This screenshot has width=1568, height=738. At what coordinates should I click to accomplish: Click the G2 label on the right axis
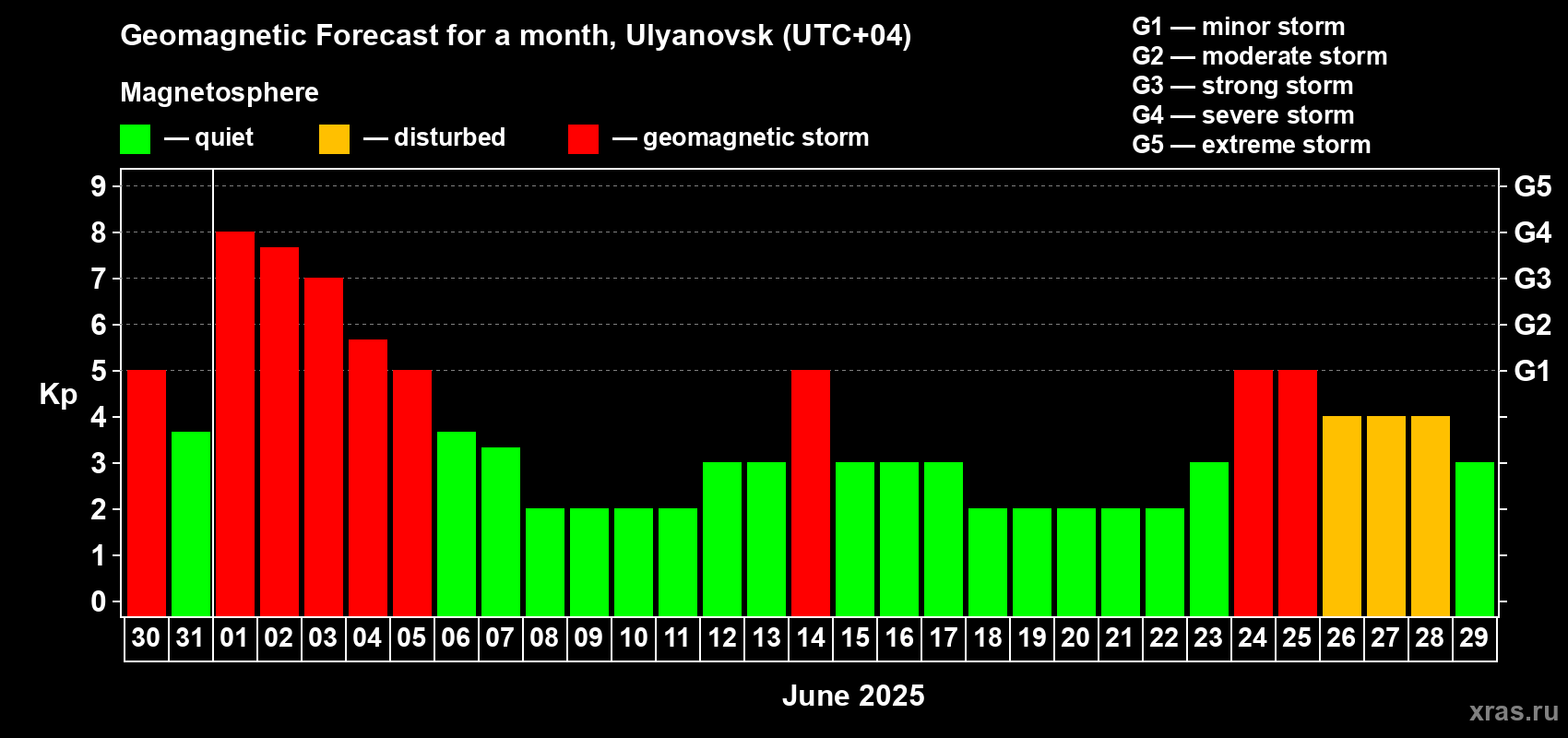(1532, 325)
